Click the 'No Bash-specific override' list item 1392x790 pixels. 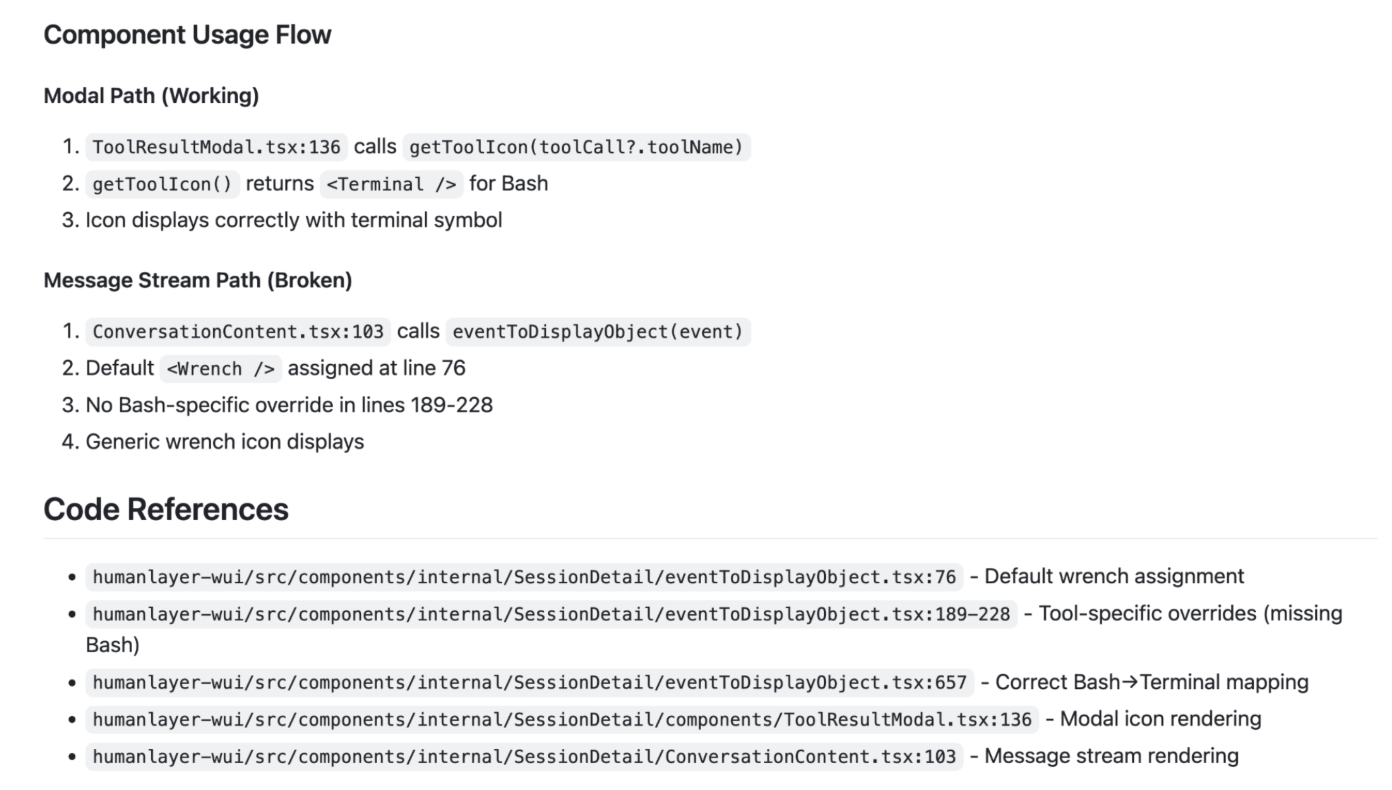click(289, 405)
